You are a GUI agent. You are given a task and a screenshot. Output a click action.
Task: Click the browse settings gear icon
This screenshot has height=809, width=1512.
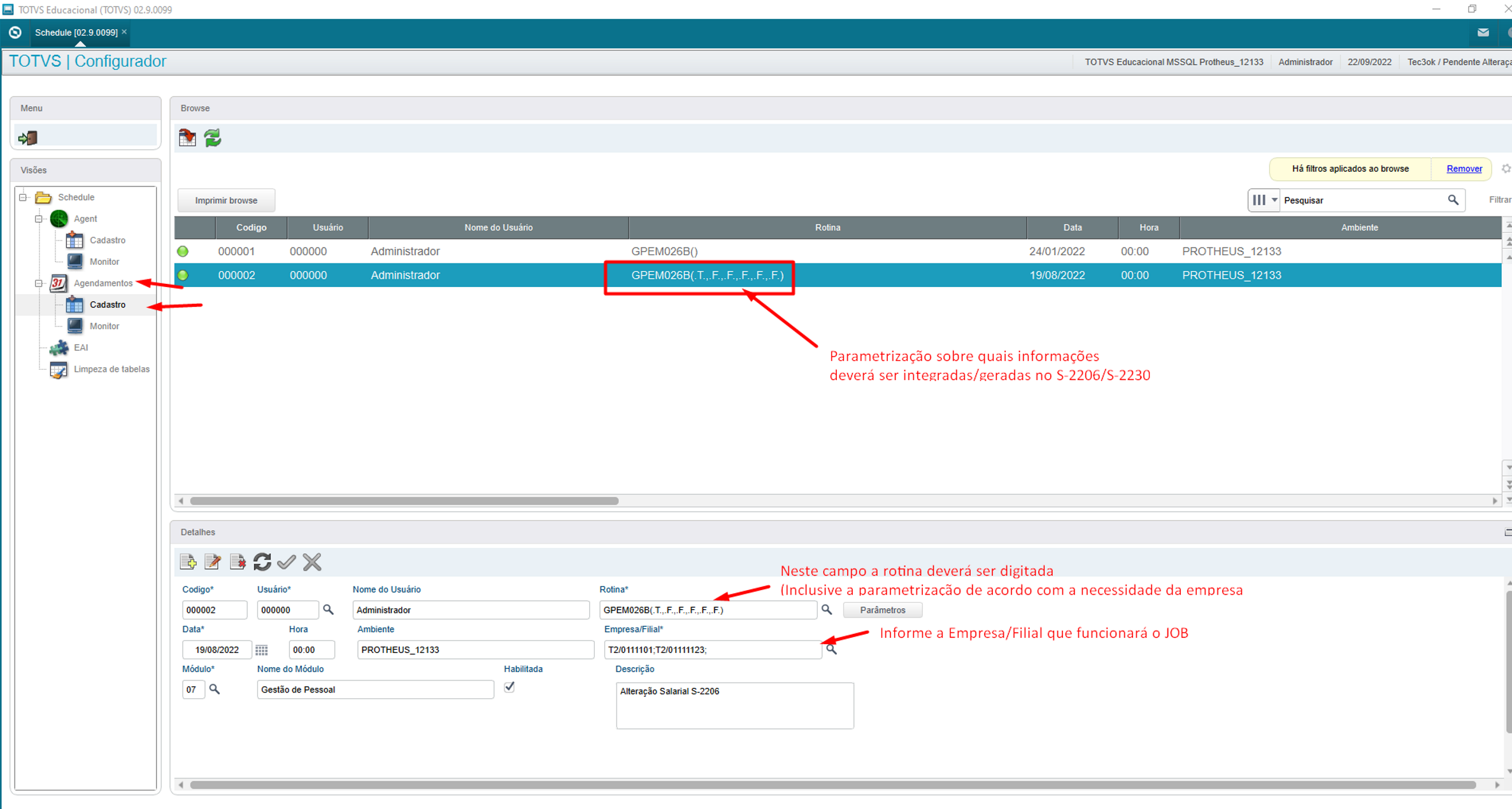point(1506,169)
